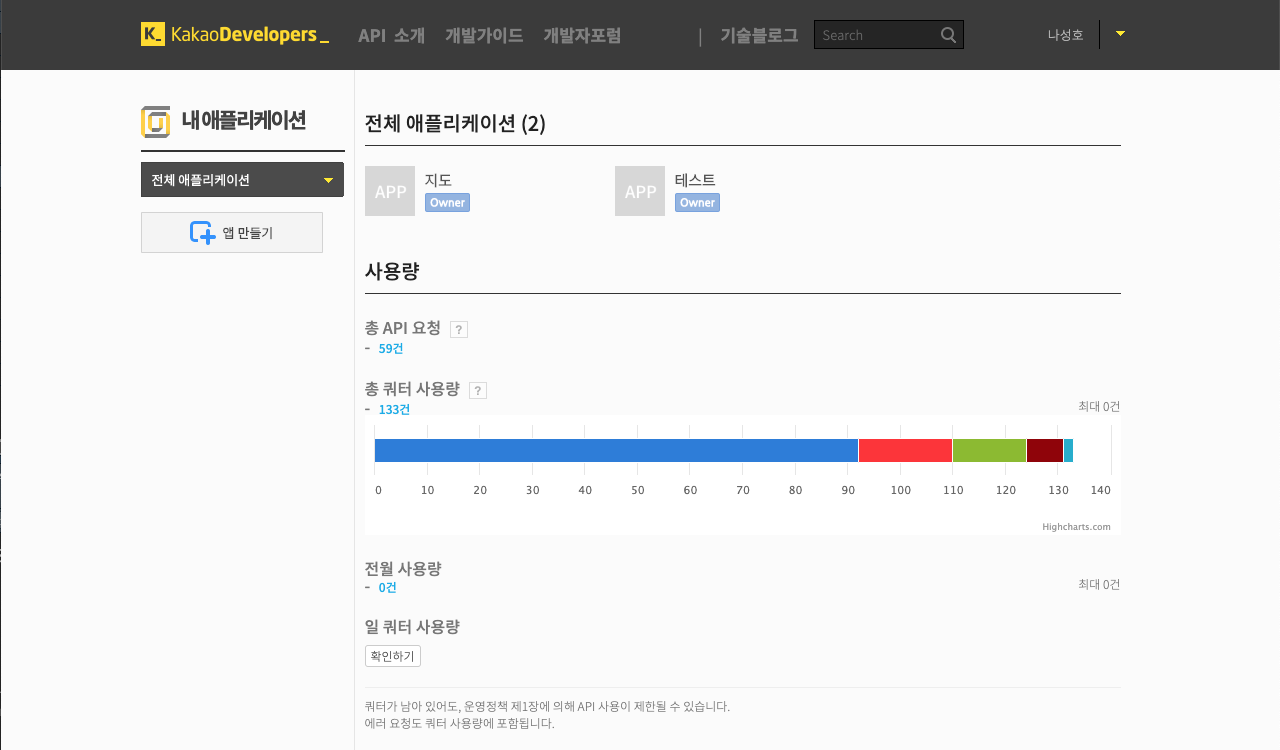The width and height of the screenshot is (1280, 750).
Task: Click the 지도 APP thumbnail icon
Action: click(390, 191)
